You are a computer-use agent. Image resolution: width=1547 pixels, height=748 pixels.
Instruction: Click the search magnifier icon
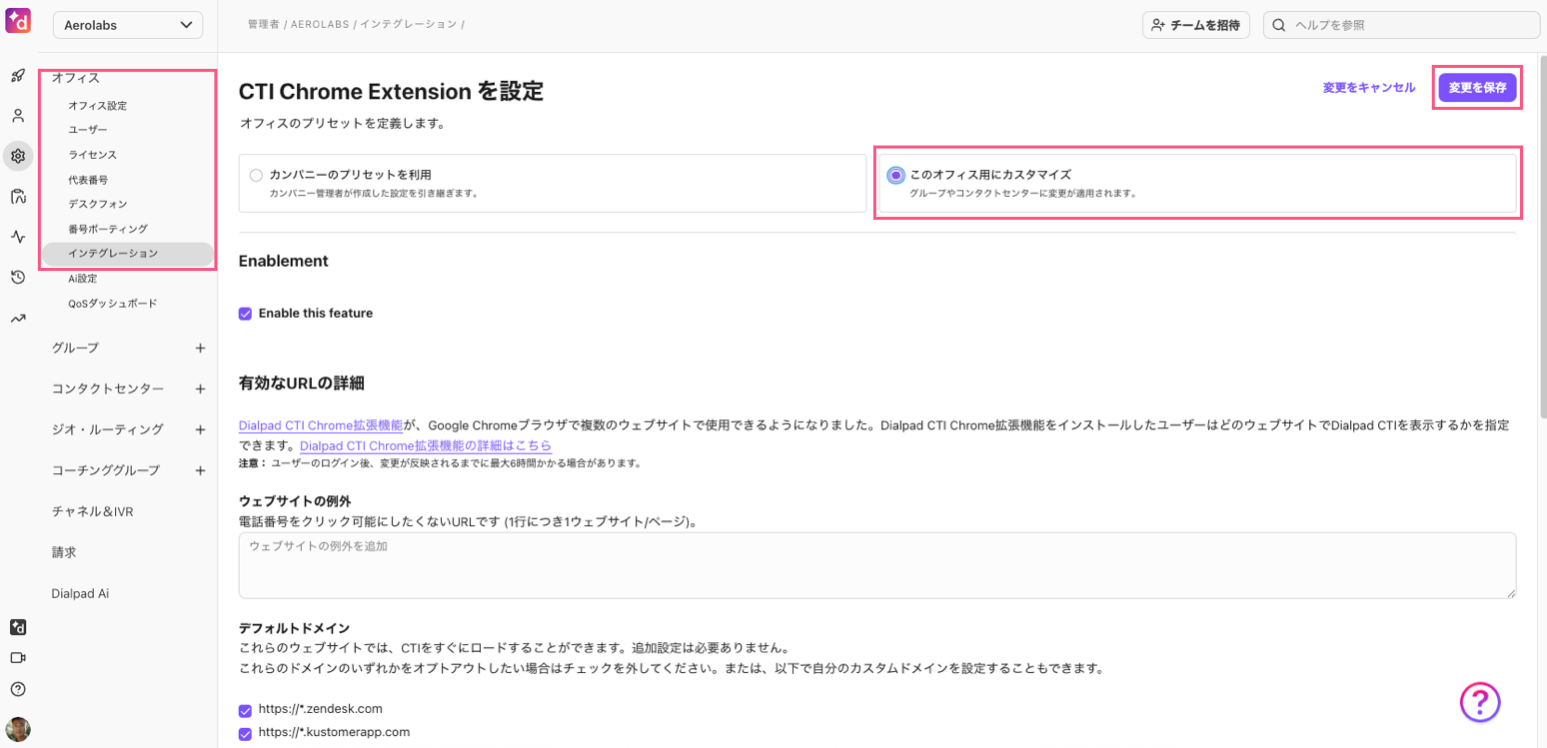point(1278,25)
